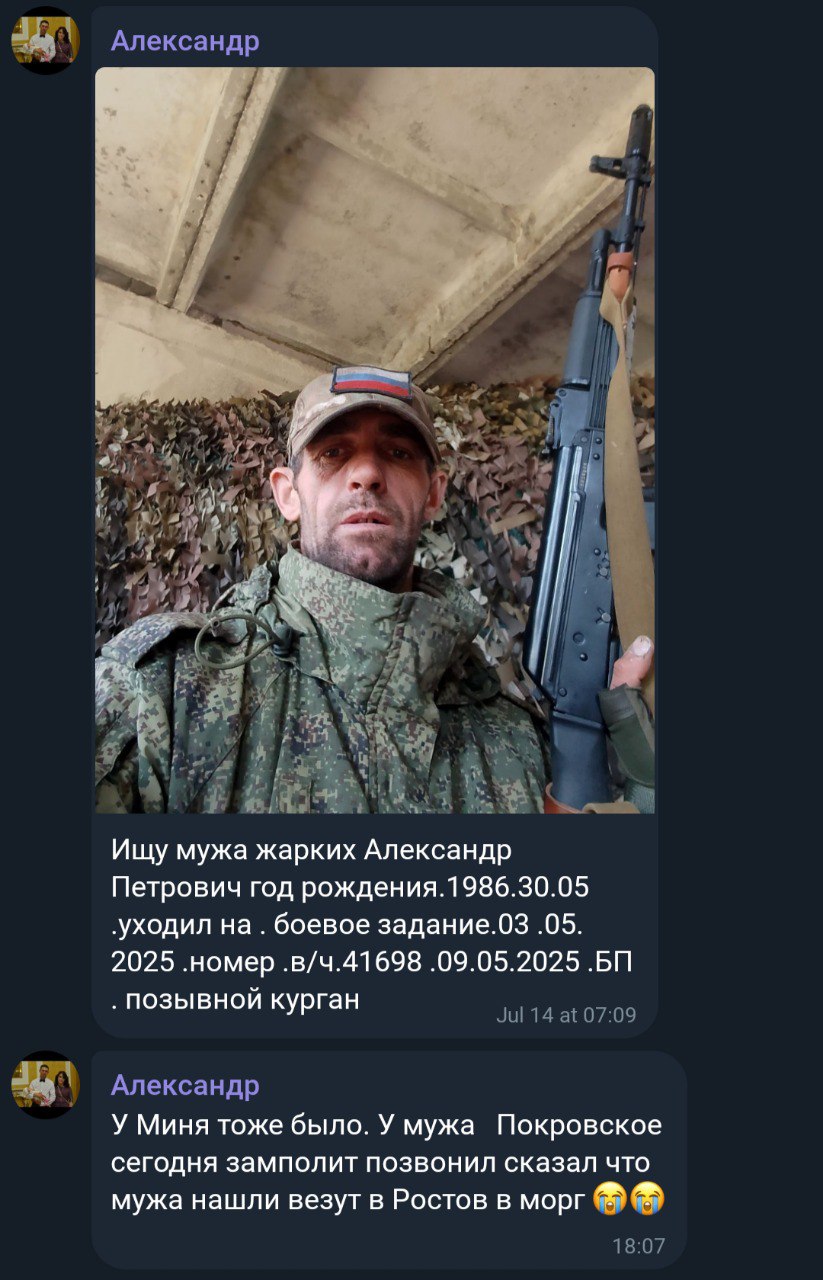This screenshot has width=823, height=1280.
Task: Select the timestamp Jul 14 at 07:09
Action: (566, 1015)
